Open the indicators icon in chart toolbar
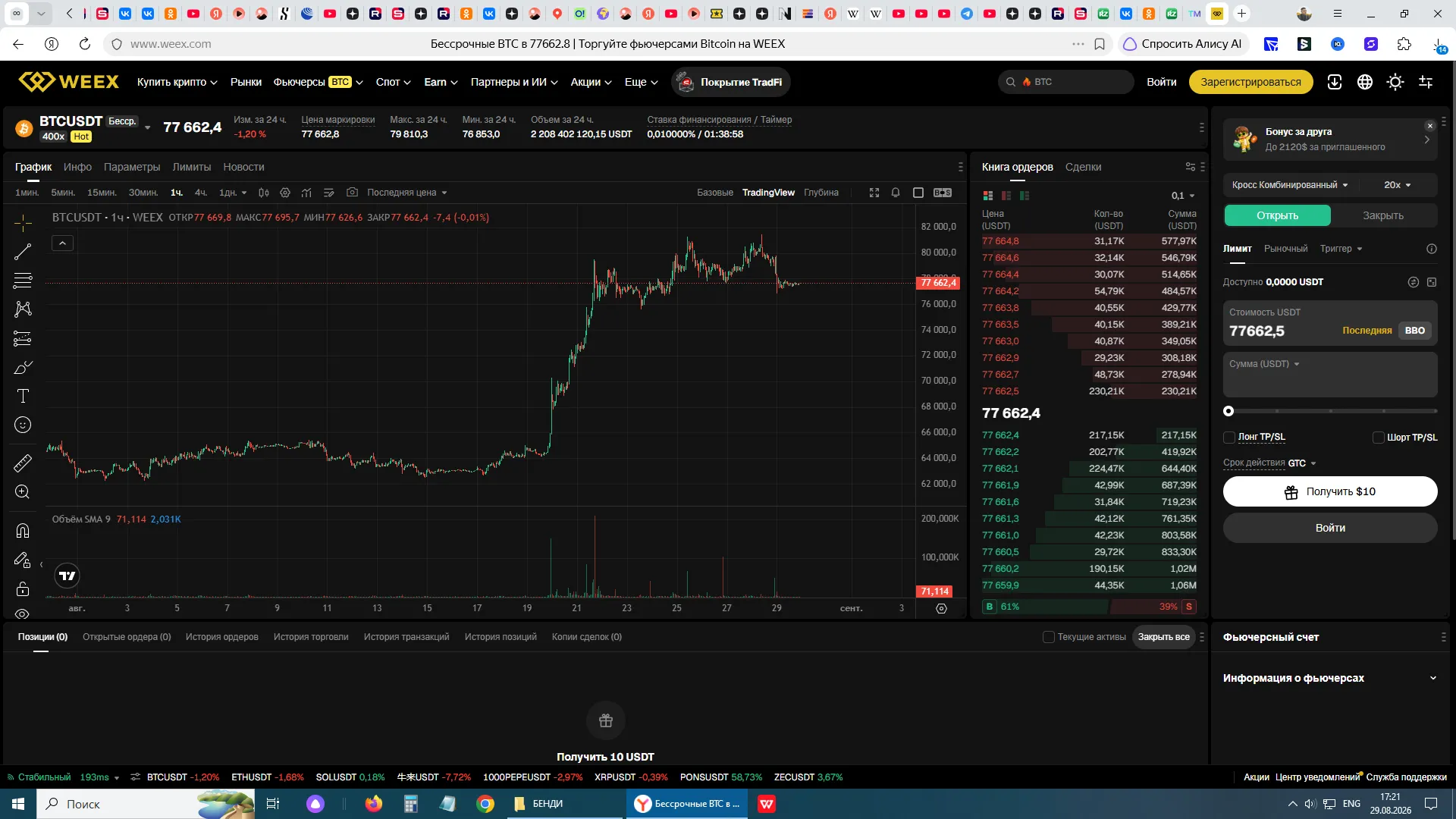 pos(306,193)
